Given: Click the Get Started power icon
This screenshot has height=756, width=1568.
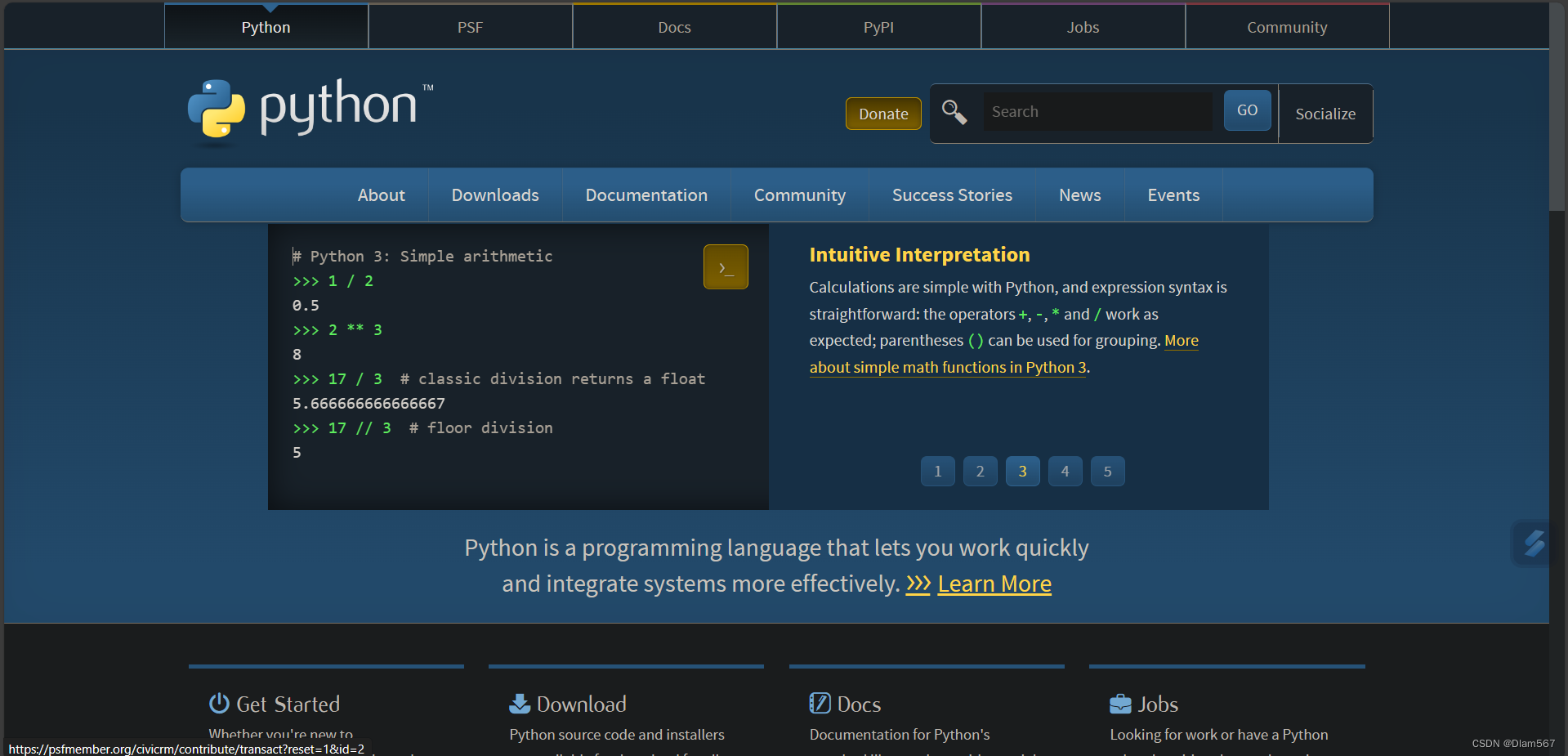Looking at the screenshot, I should [219, 704].
